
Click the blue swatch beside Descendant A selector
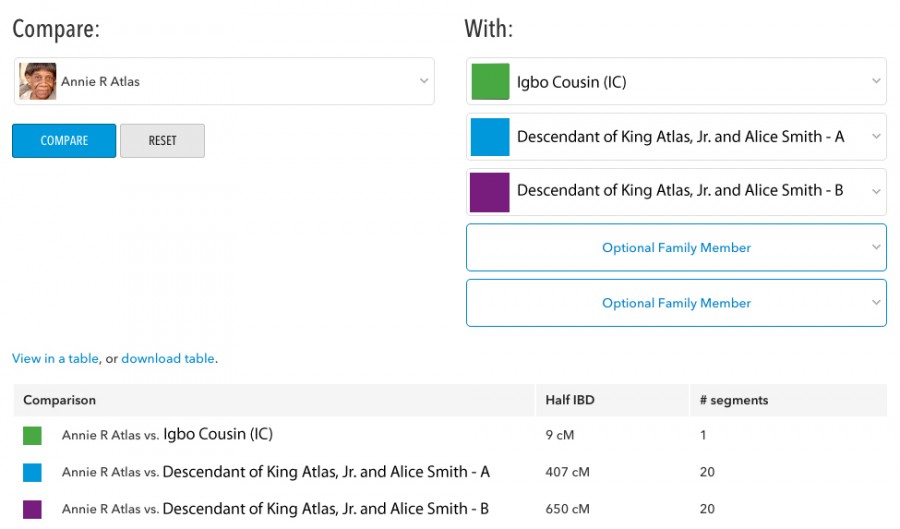[490, 137]
